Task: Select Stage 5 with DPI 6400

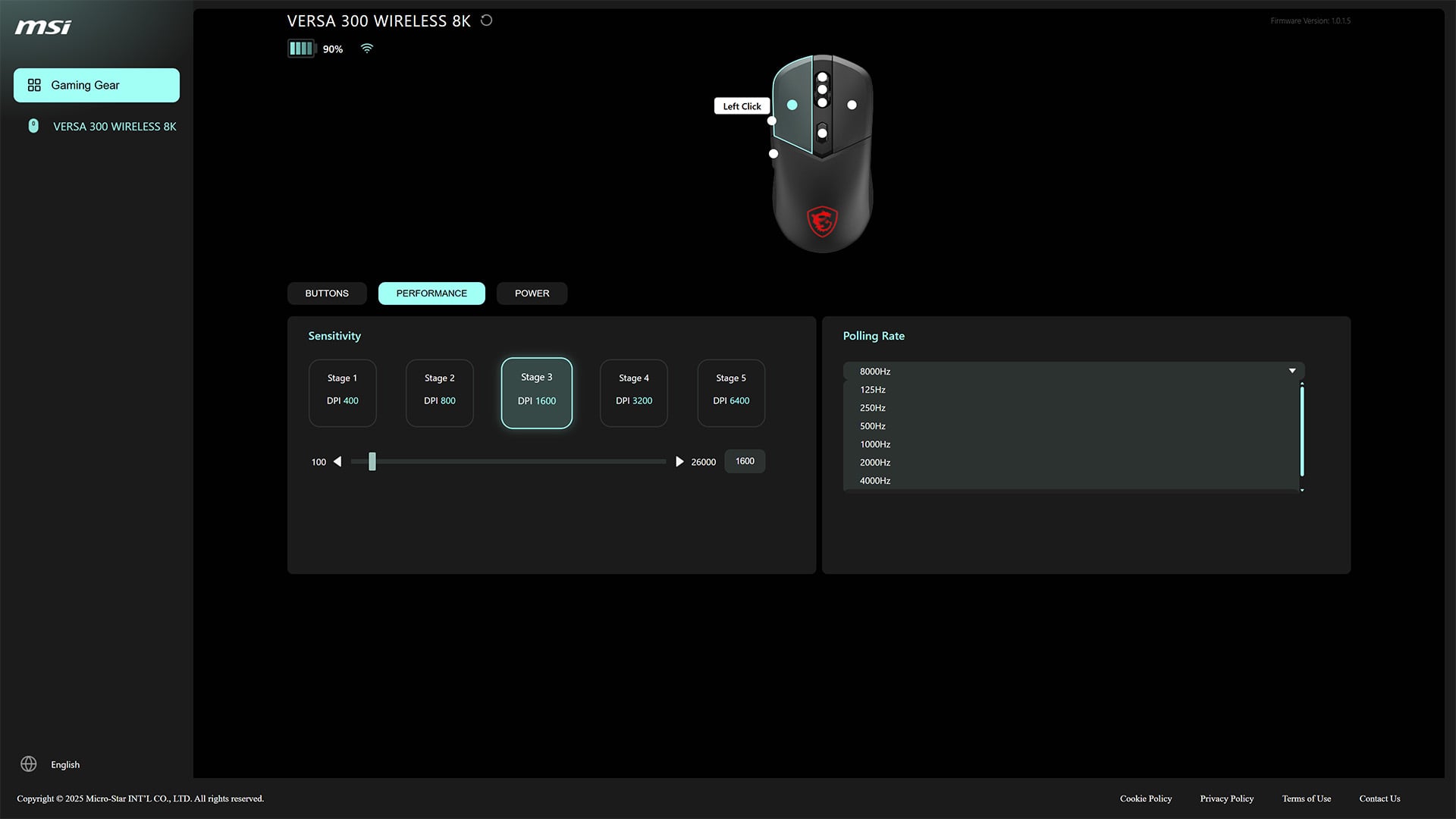Action: coord(730,393)
